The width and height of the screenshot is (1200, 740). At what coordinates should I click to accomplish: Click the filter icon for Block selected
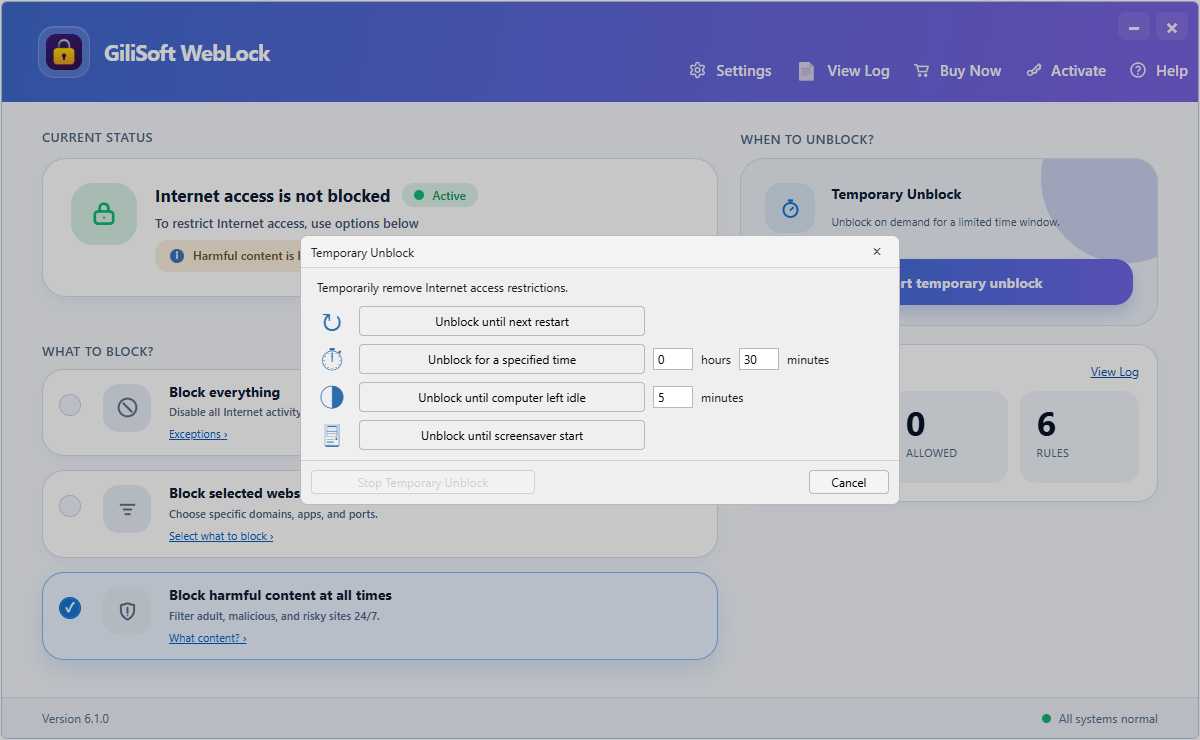pos(127,509)
